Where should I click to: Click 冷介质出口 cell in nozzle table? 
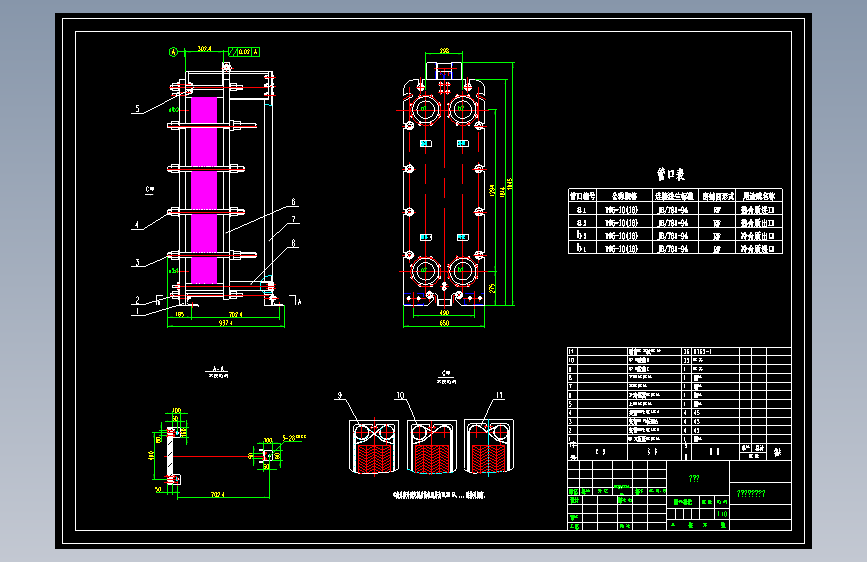point(758,235)
